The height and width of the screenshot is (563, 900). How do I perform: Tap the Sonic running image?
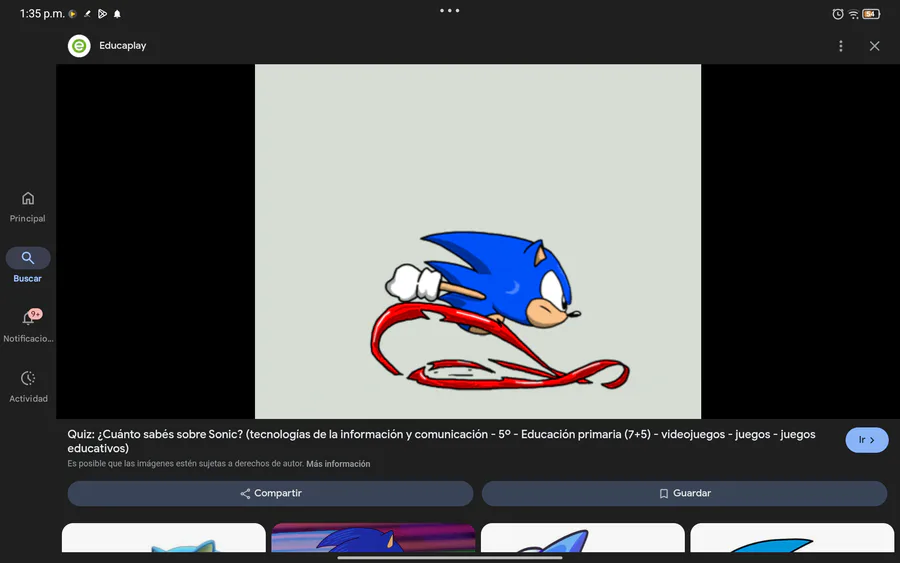[x=478, y=241]
